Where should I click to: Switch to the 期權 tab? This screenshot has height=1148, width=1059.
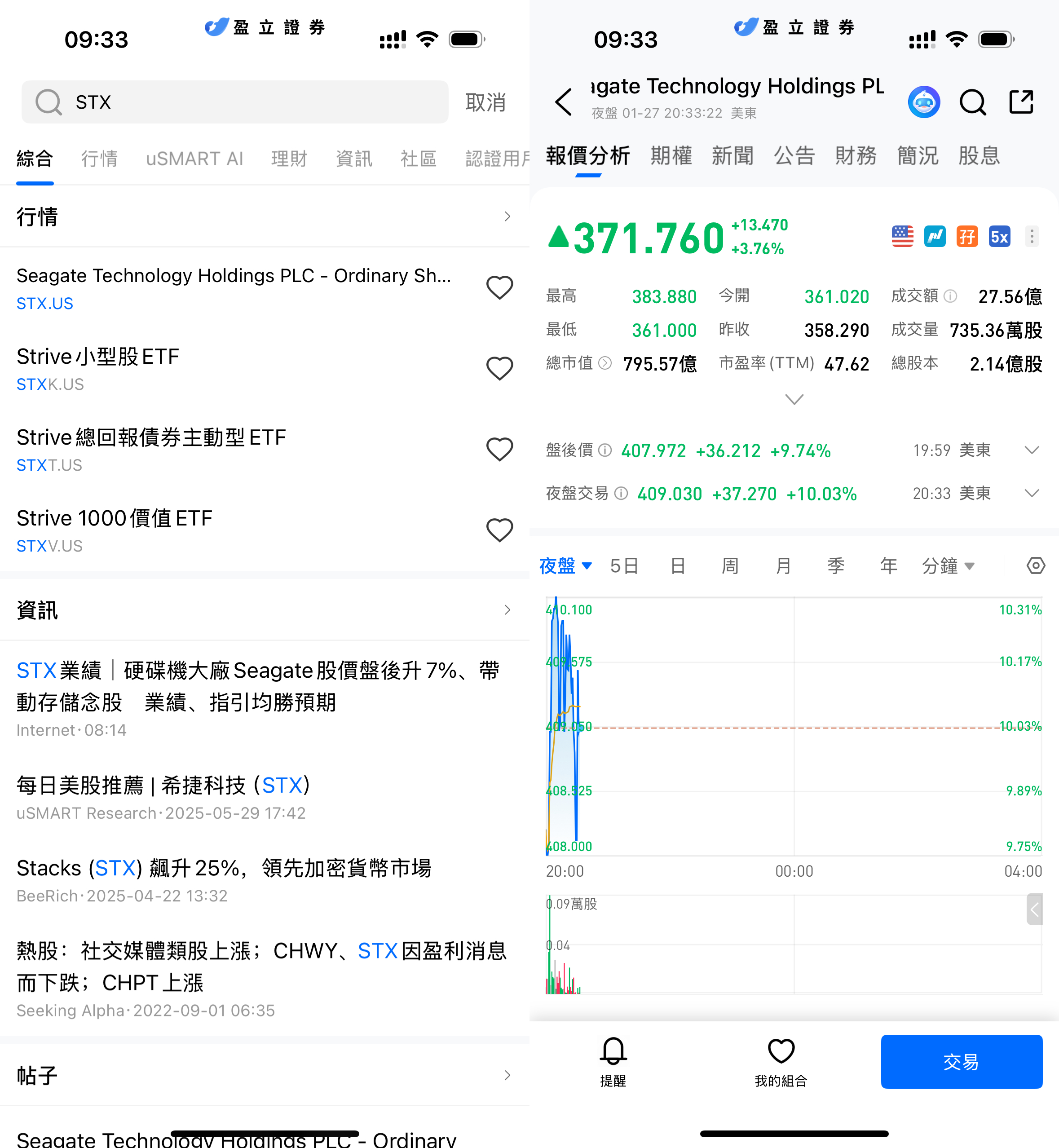[671, 156]
